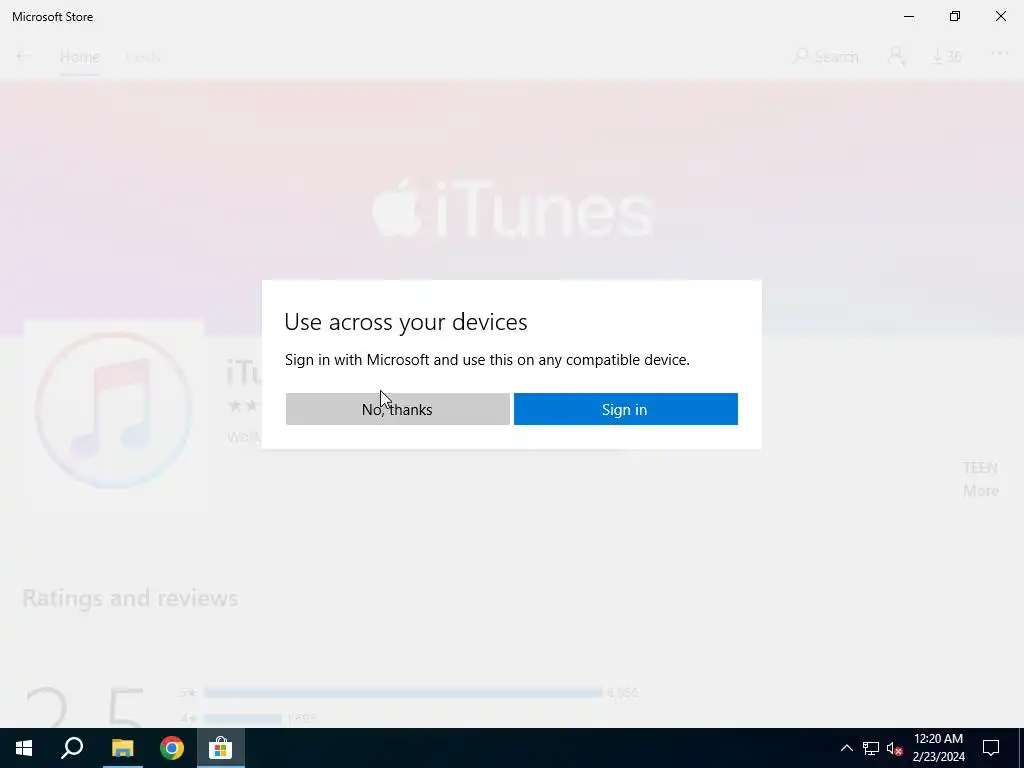The image size is (1024, 768).
Task: View the 36 pending downloads
Action: point(946,57)
